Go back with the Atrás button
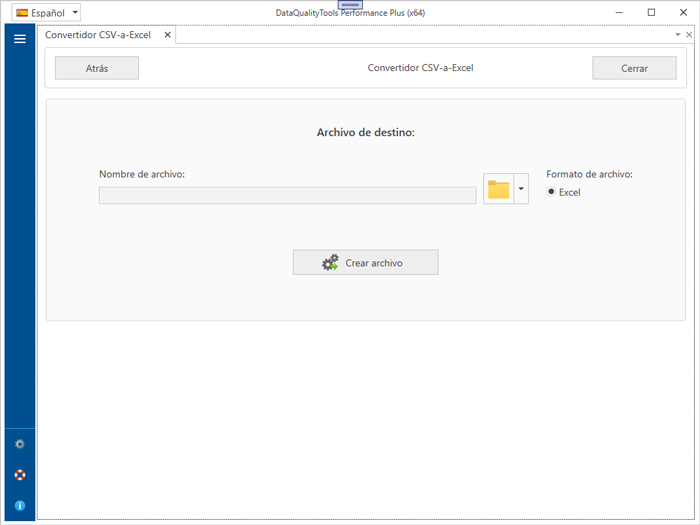The image size is (700, 525). click(97, 68)
